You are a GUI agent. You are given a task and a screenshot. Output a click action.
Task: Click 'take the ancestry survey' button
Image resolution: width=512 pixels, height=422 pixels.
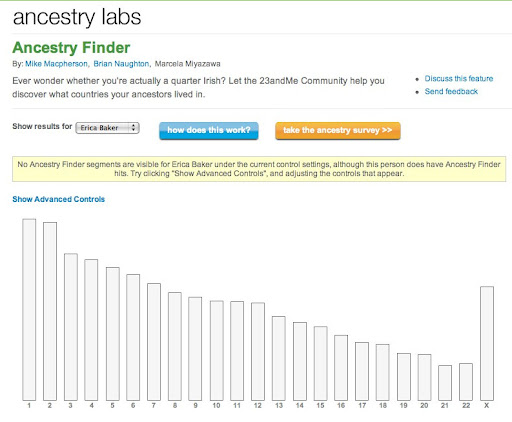tap(338, 130)
